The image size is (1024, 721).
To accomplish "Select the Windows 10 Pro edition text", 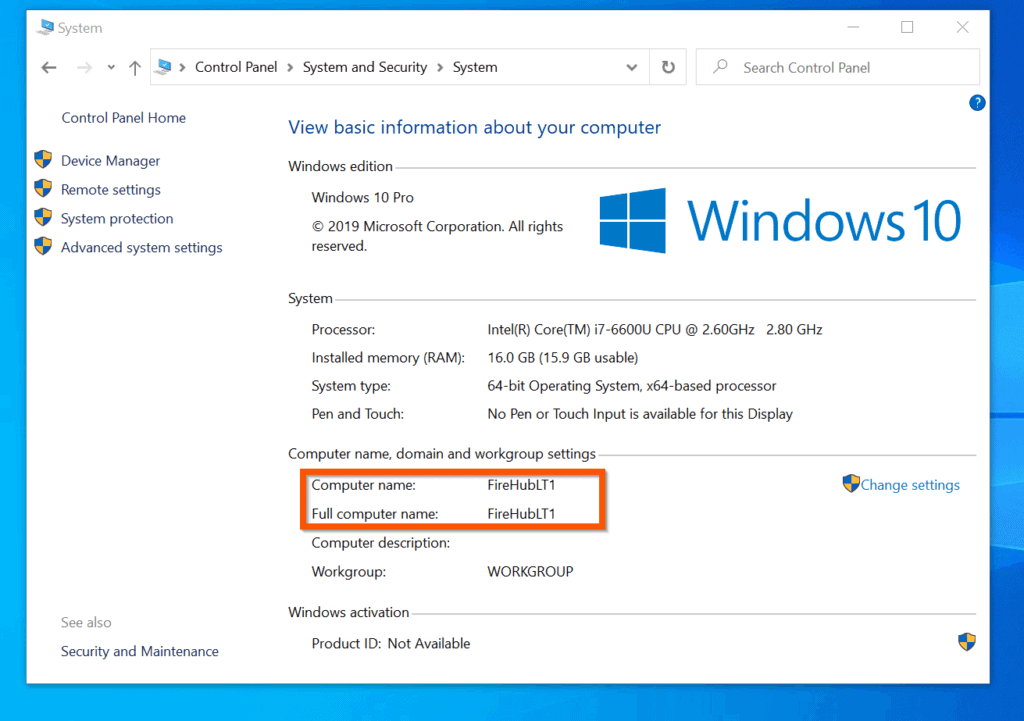I will (362, 197).
